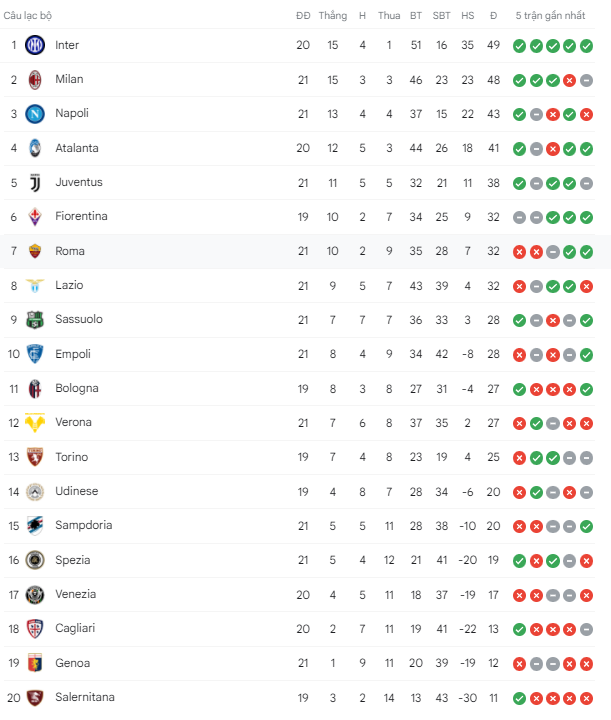Open the Udinese team link
Screen dimensions: 611x720
tap(77, 491)
